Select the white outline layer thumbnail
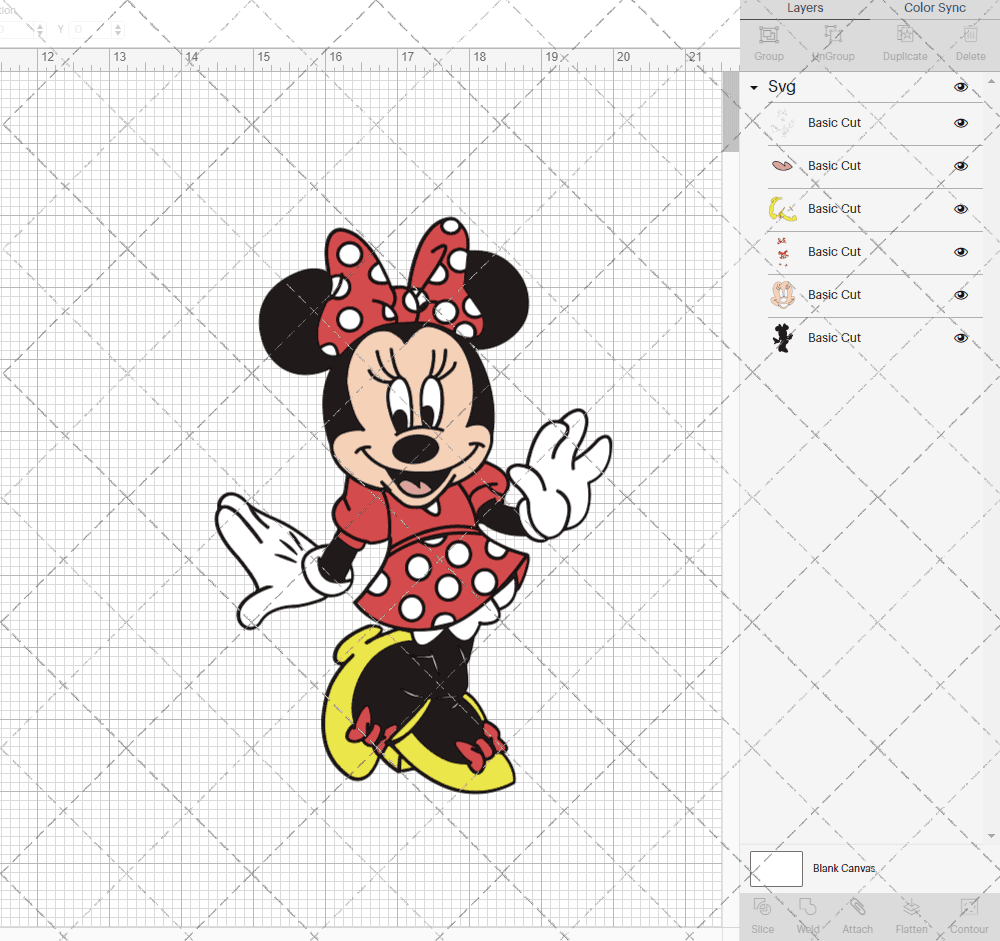 pos(783,123)
